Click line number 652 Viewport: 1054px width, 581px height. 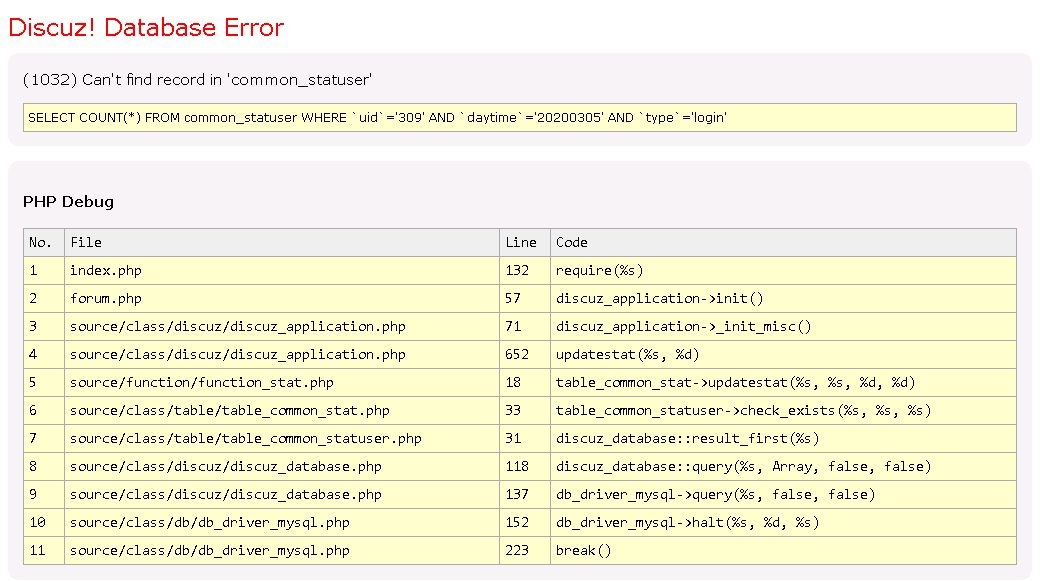(x=524, y=354)
